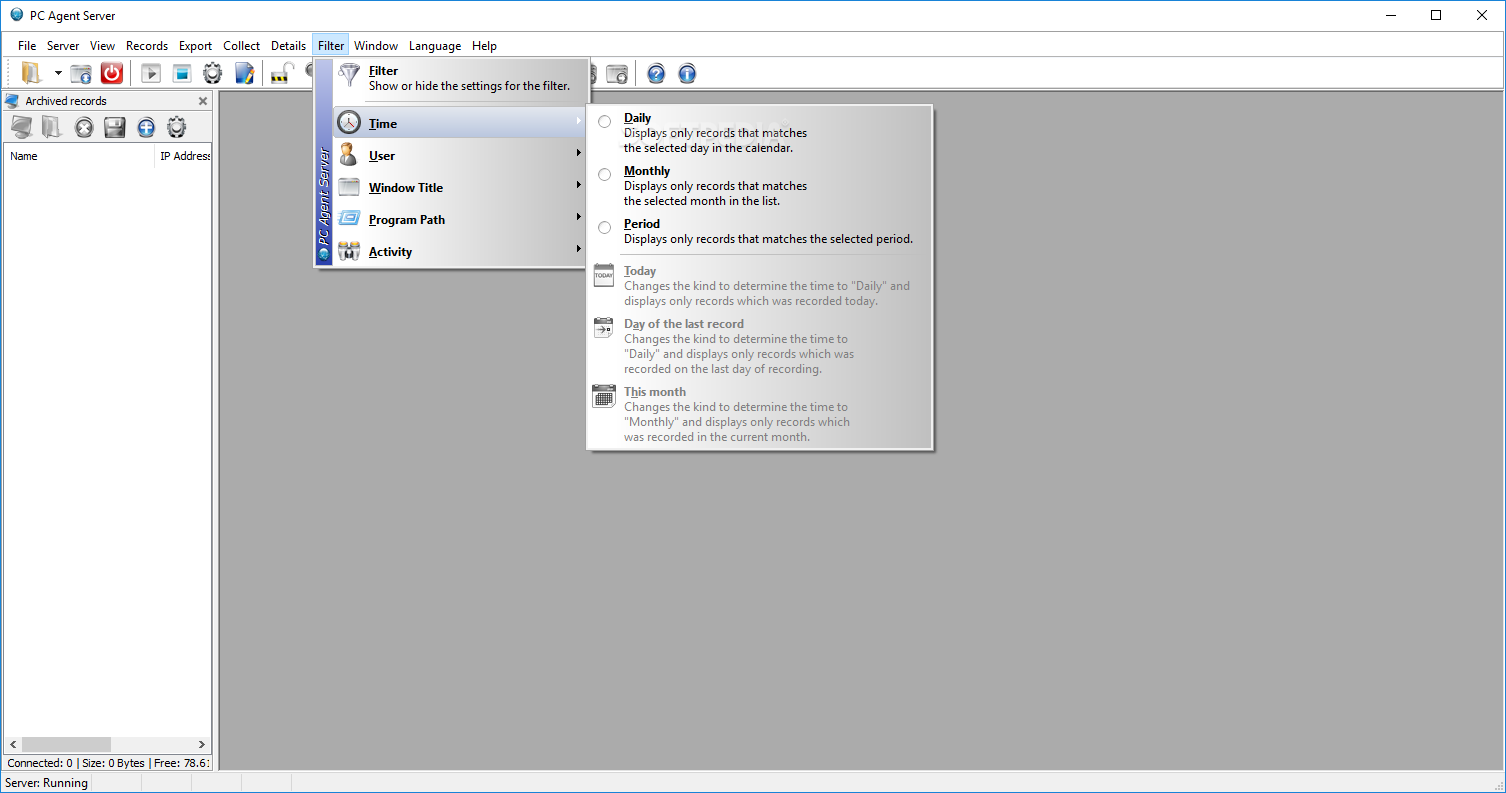Open the Collect menu
Image resolution: width=1506 pixels, height=793 pixels.
tap(241, 46)
